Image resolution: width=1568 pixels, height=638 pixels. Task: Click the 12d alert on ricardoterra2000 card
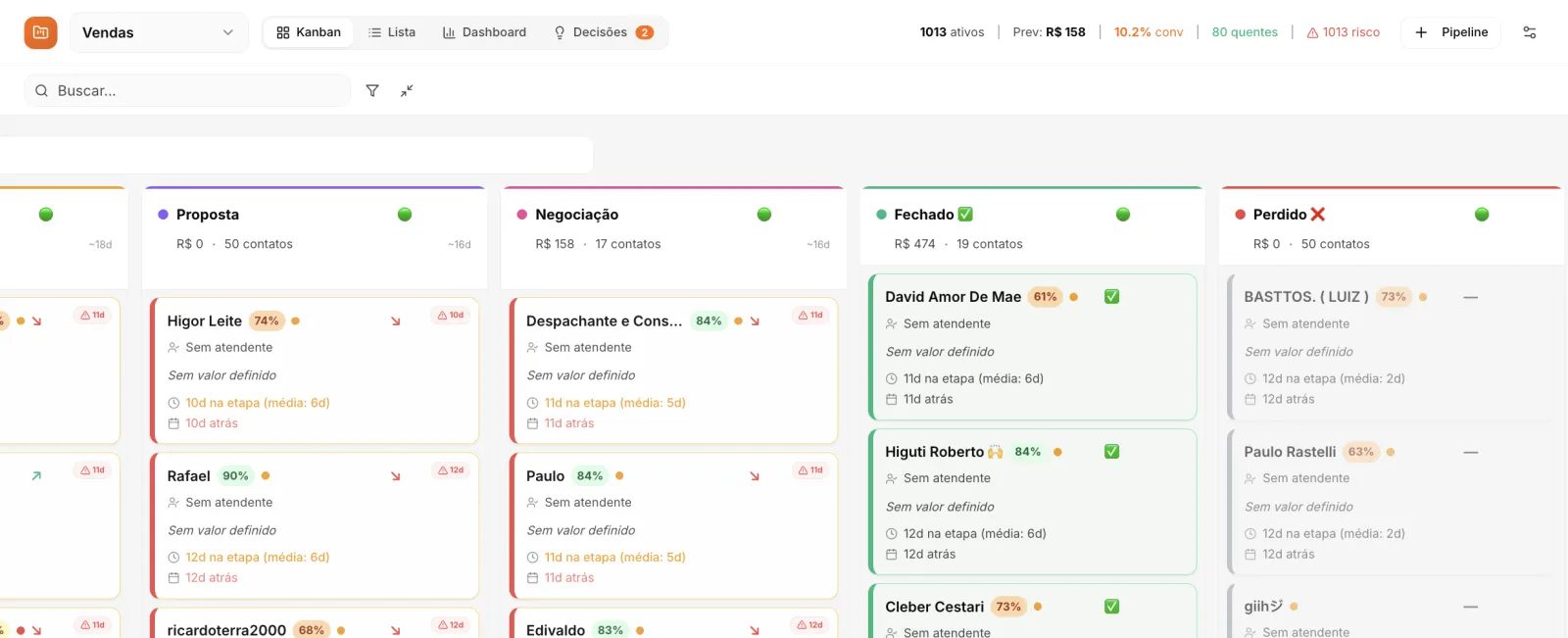451,625
